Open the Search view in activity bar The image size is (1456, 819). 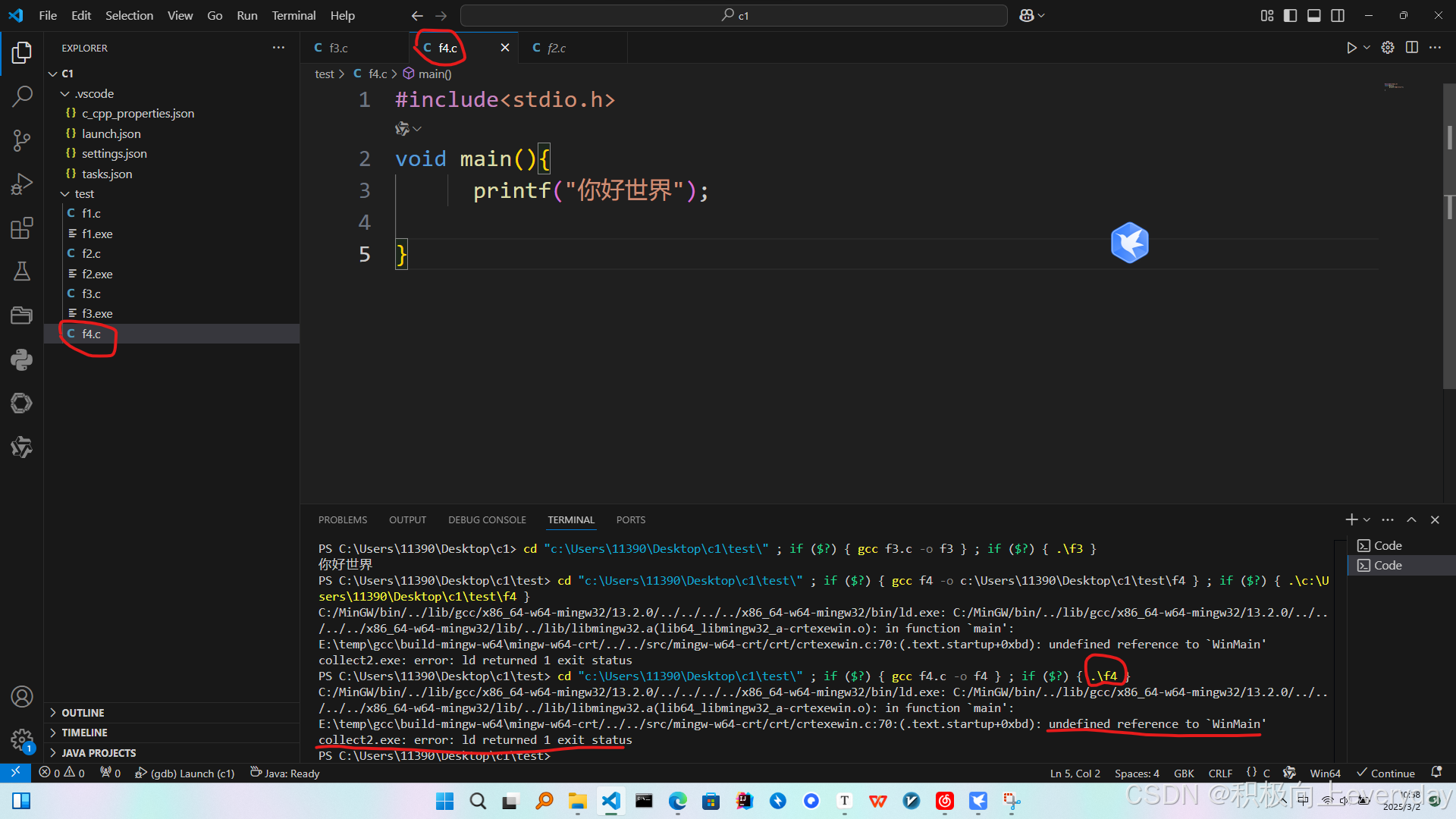pyautogui.click(x=22, y=96)
